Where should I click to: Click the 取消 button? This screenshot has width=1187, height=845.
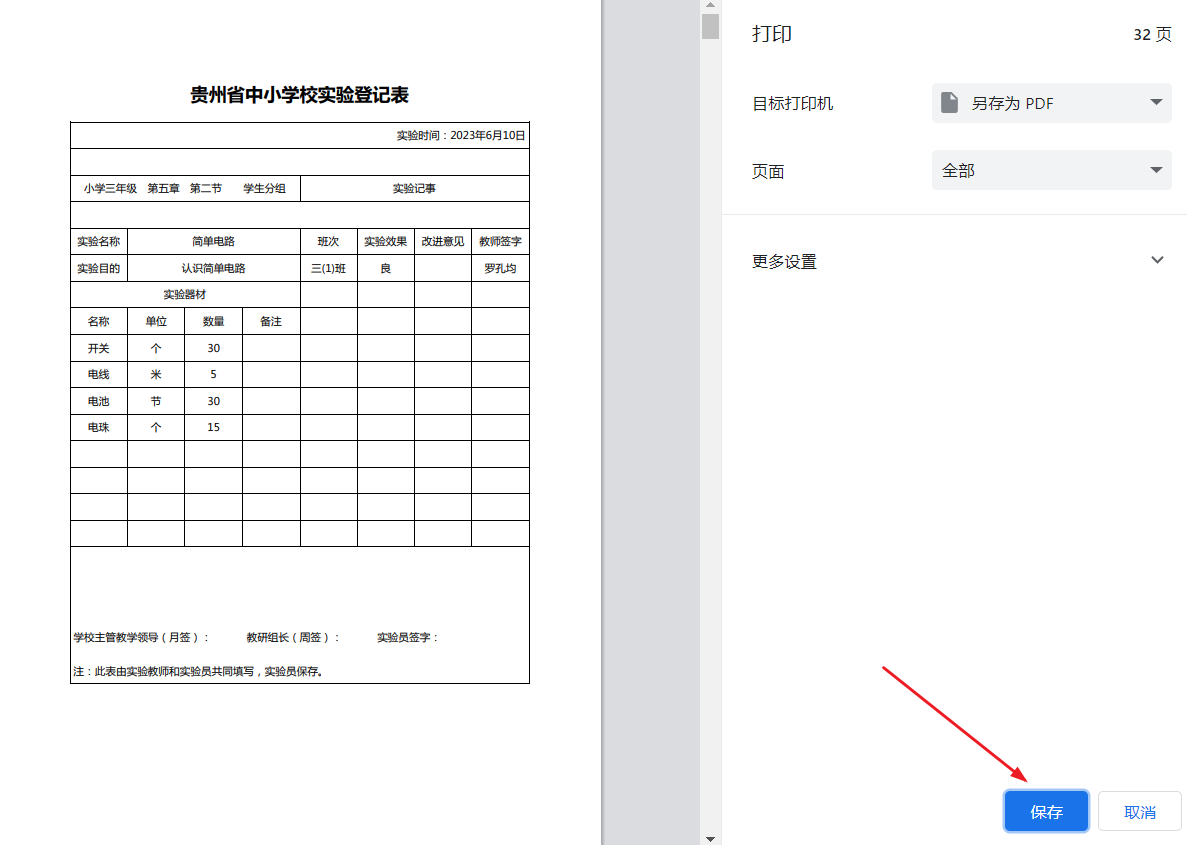1139,811
